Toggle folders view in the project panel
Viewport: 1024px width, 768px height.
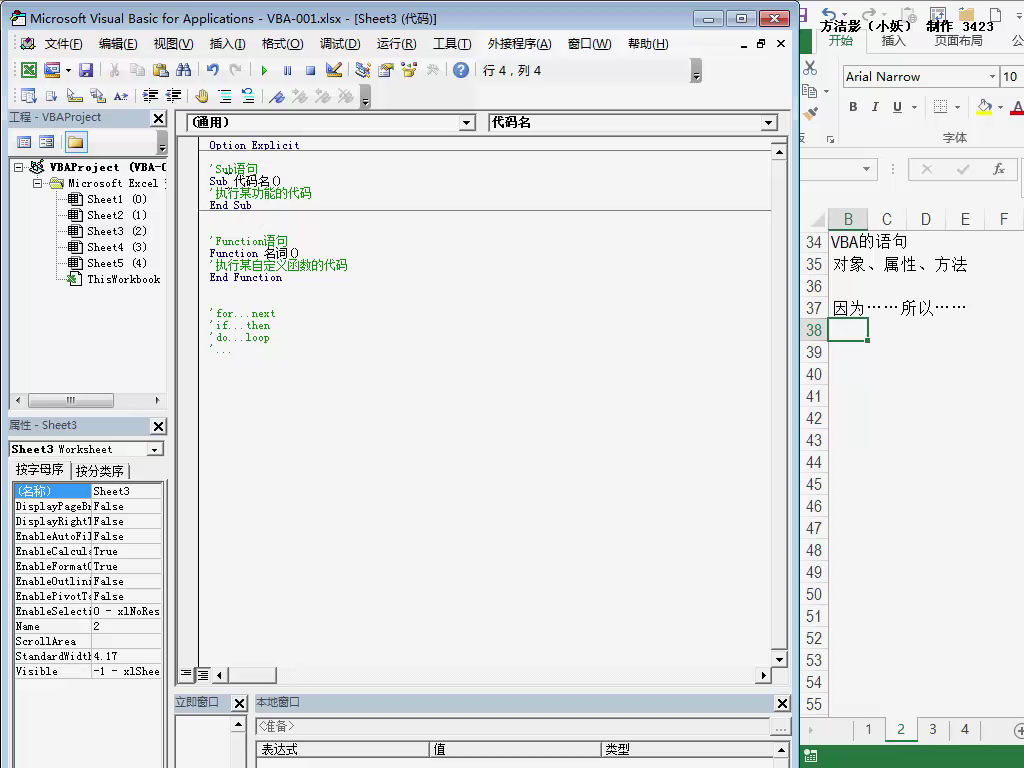coord(76,142)
